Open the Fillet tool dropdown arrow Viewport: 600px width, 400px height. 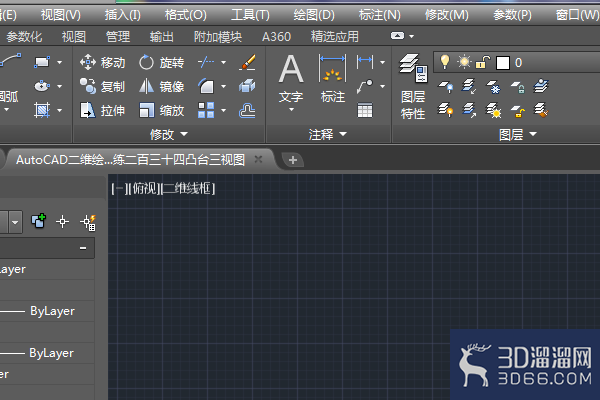coord(223,86)
